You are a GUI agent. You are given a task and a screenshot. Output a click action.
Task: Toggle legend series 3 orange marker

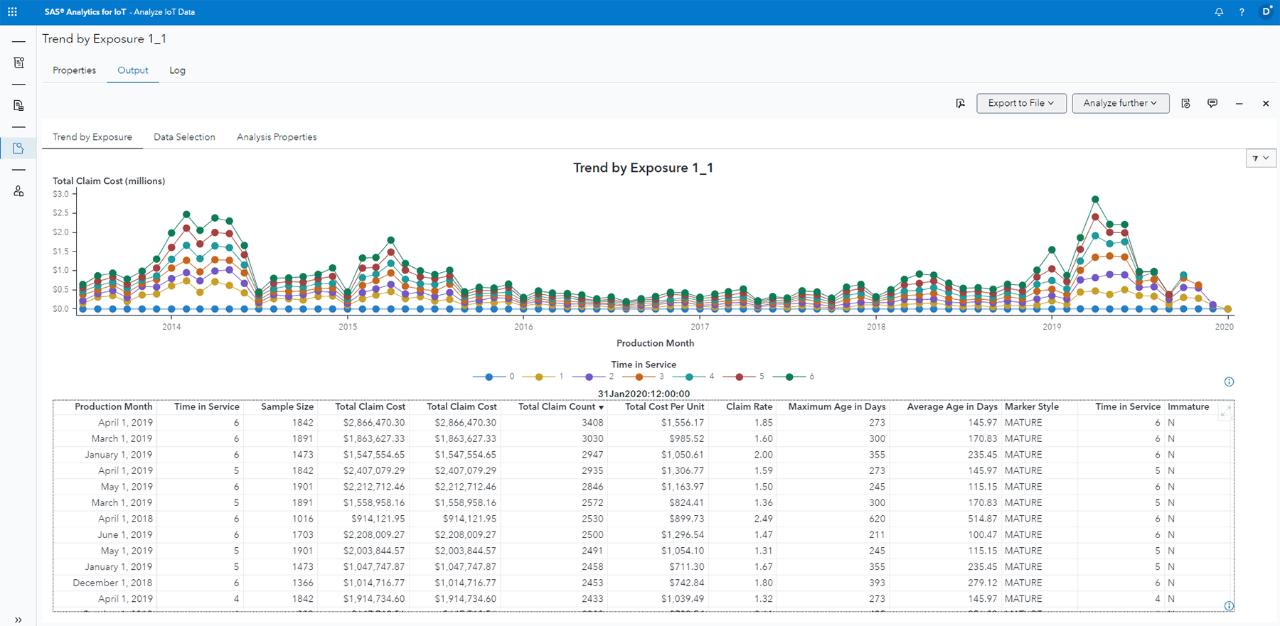[x=640, y=377]
